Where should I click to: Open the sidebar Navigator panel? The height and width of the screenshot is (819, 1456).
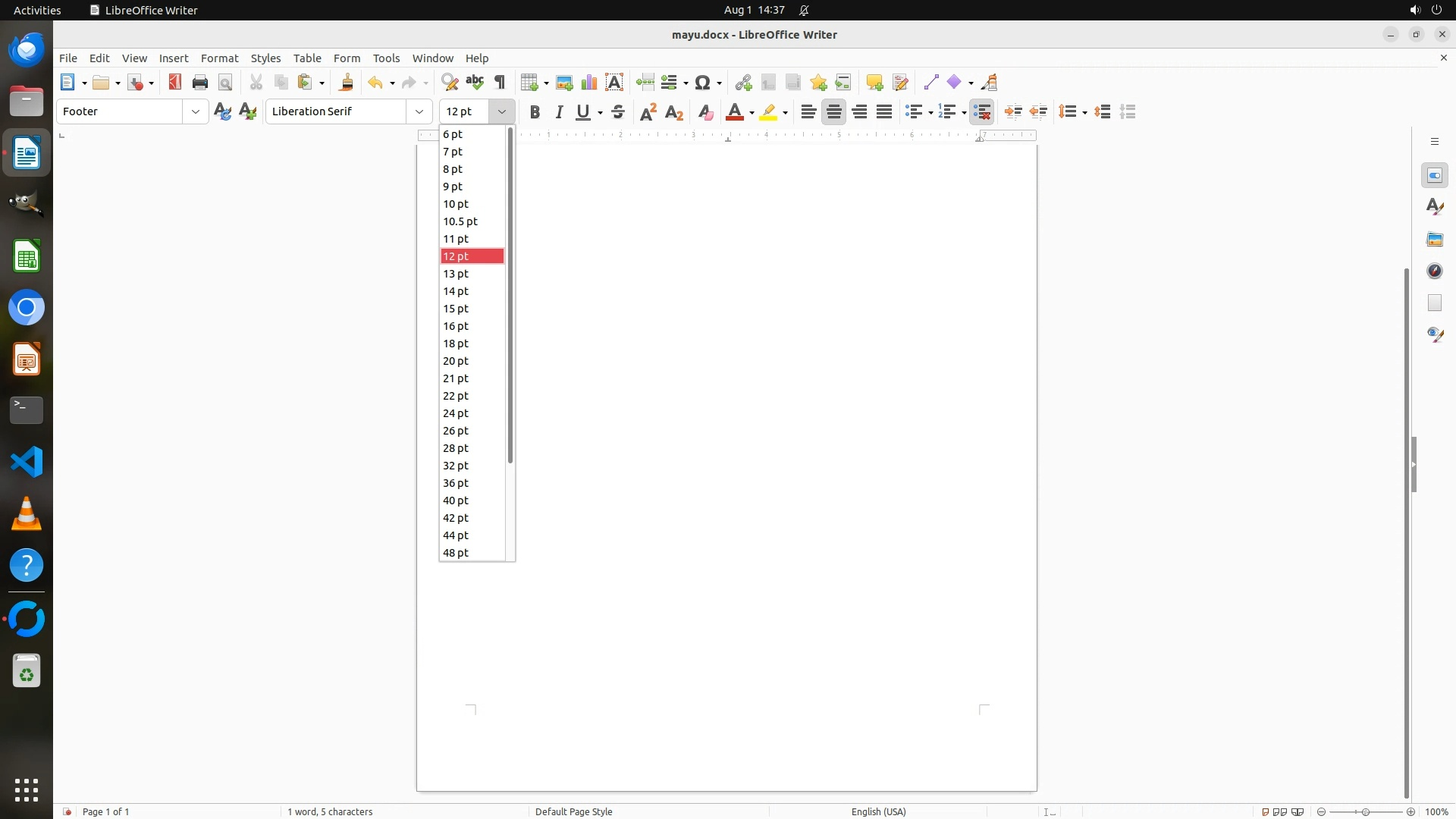point(1434,271)
